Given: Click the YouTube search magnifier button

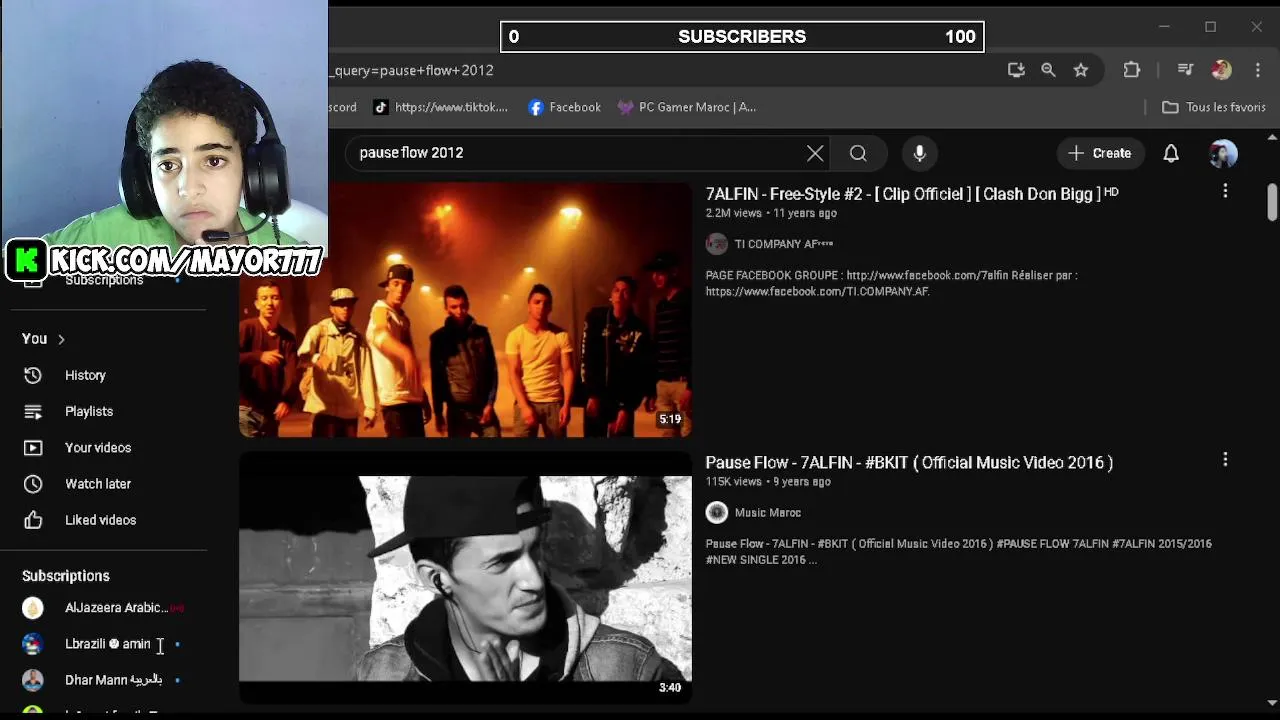Looking at the screenshot, I should tap(858, 153).
